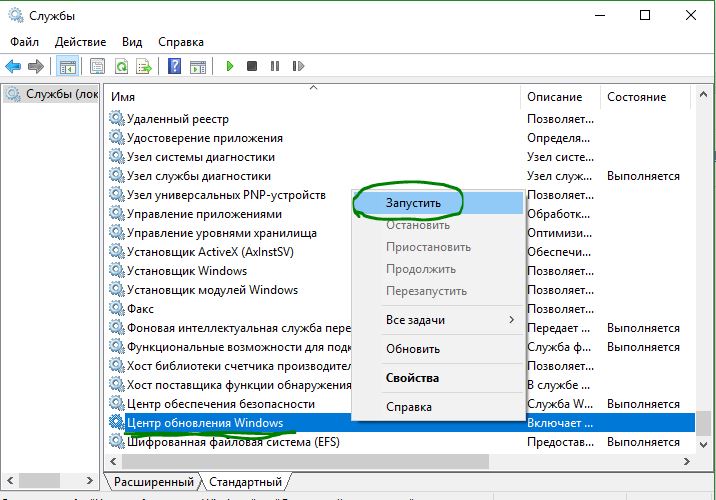Click gear icon next to Центр обновления Windows
Viewport: 716px width, 500px height.
(117, 422)
